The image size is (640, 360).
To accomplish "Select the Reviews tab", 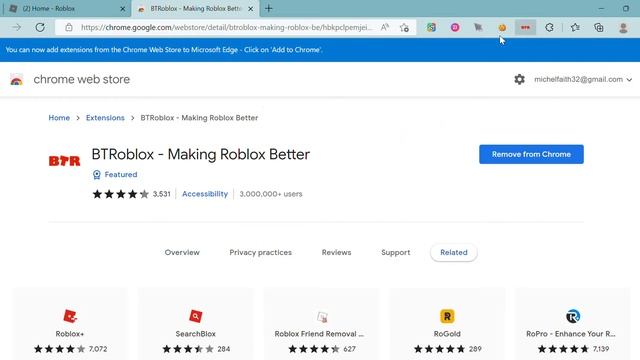I will (336, 252).
